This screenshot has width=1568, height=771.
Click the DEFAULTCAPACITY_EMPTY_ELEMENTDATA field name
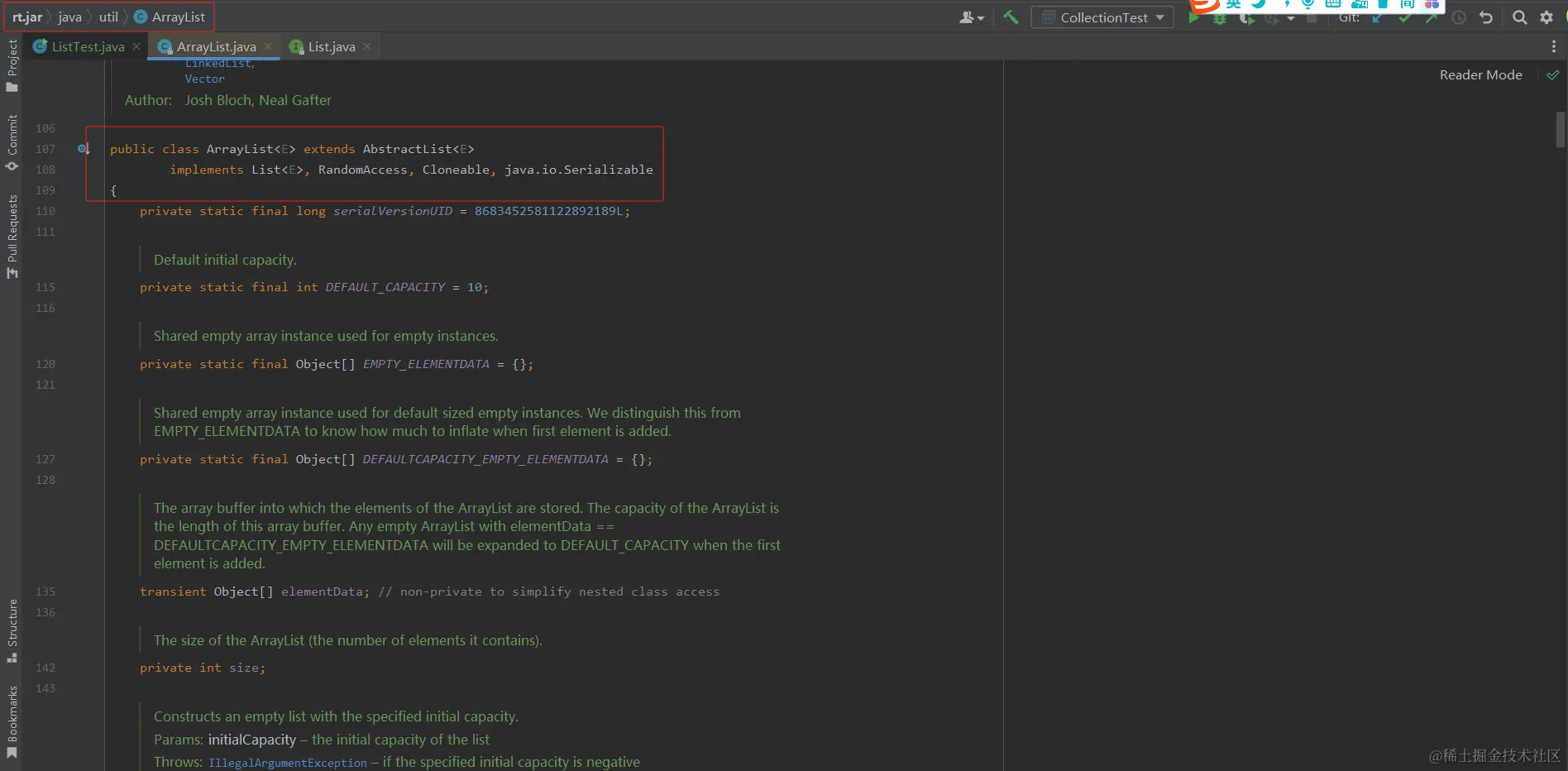click(x=485, y=460)
